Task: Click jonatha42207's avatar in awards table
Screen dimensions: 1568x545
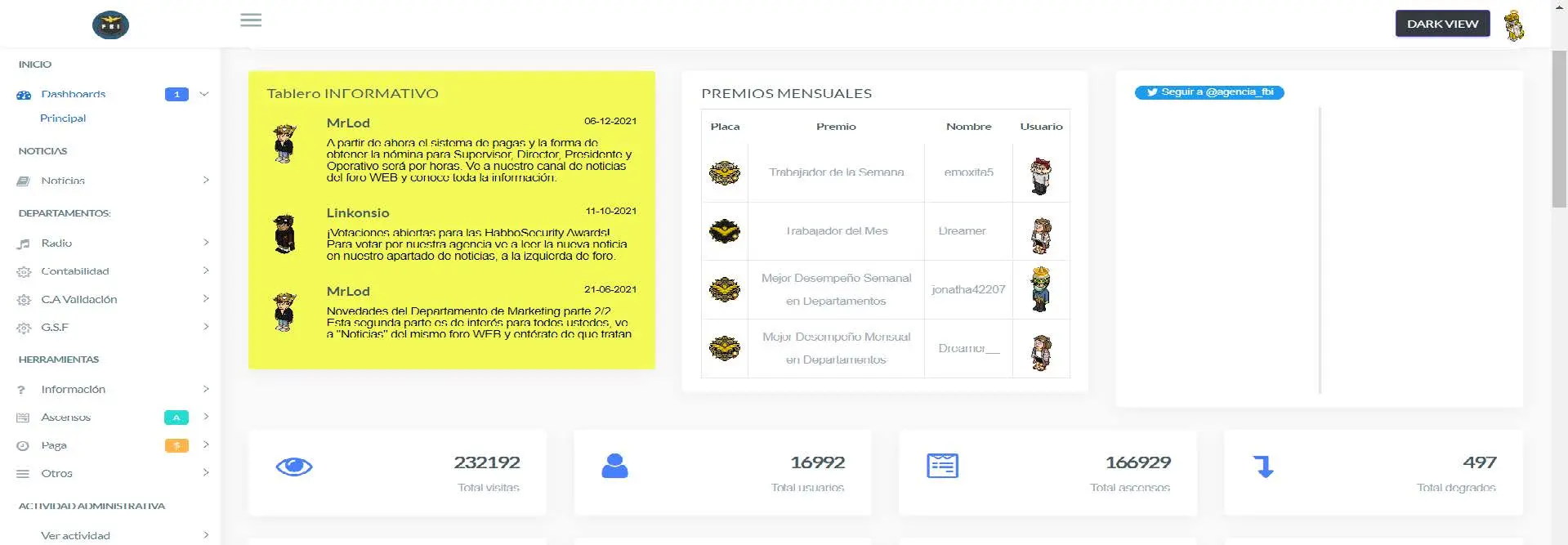Action: coord(1041,289)
